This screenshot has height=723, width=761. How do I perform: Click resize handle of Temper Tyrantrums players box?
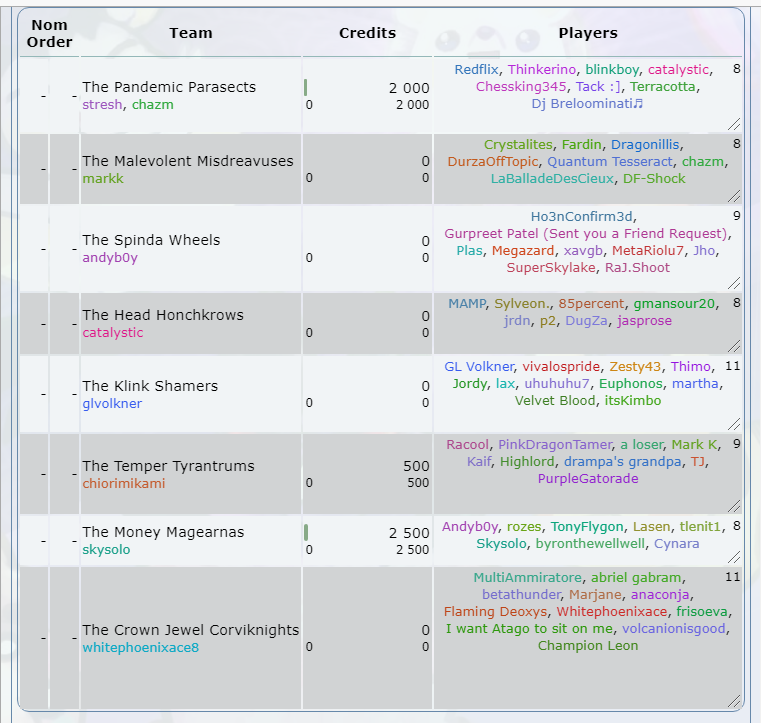(734, 506)
